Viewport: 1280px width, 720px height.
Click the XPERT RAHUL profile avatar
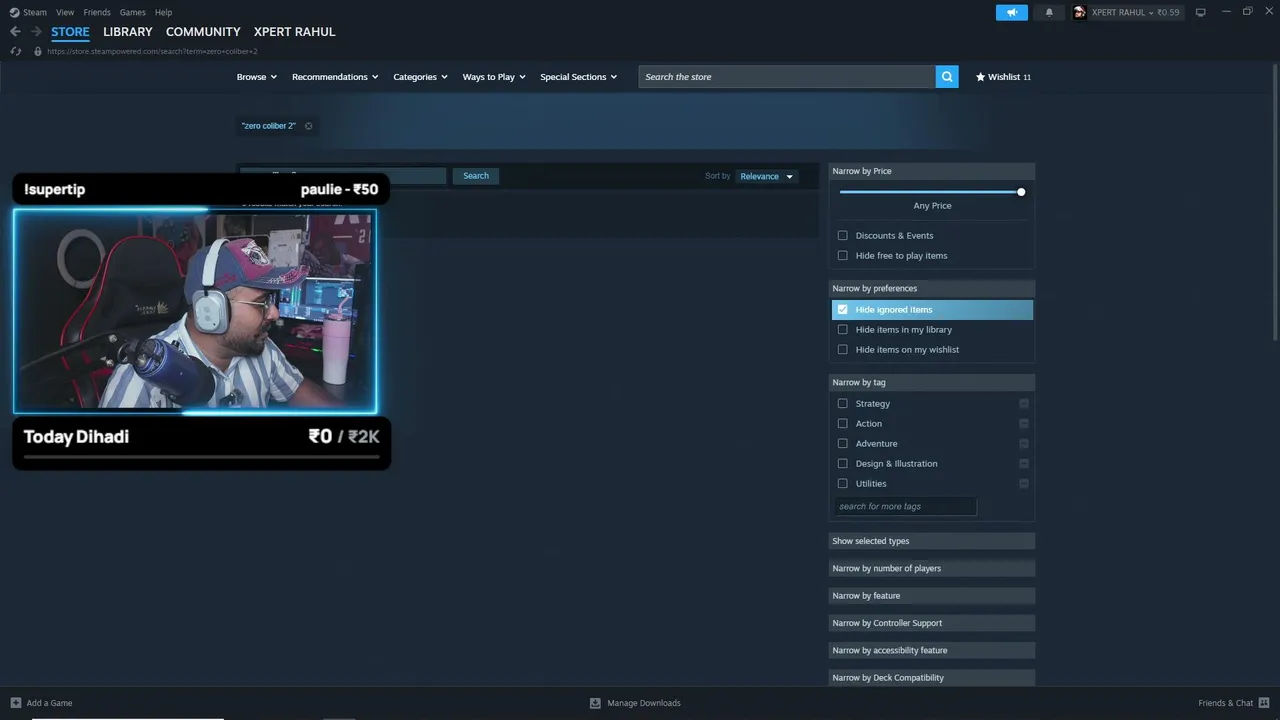1080,12
